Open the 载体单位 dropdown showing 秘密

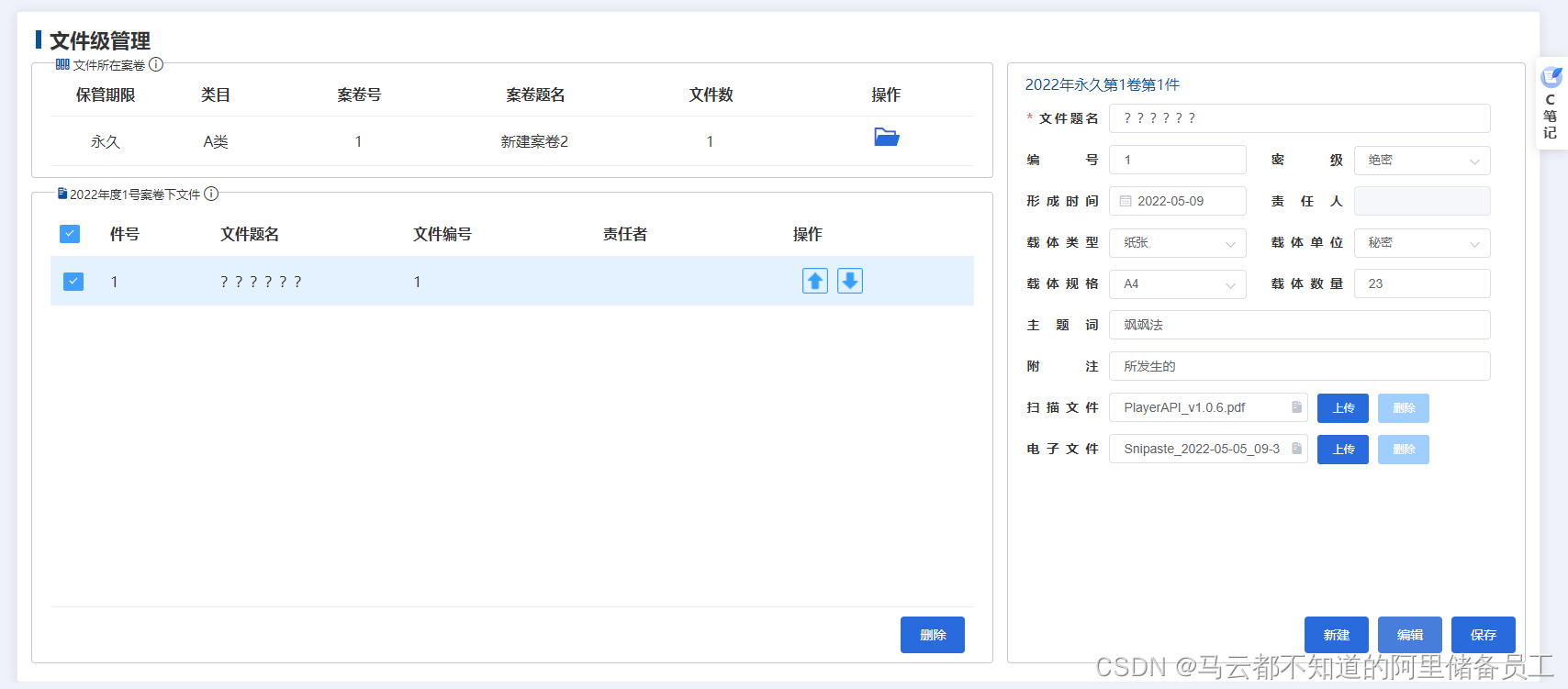coord(1422,242)
